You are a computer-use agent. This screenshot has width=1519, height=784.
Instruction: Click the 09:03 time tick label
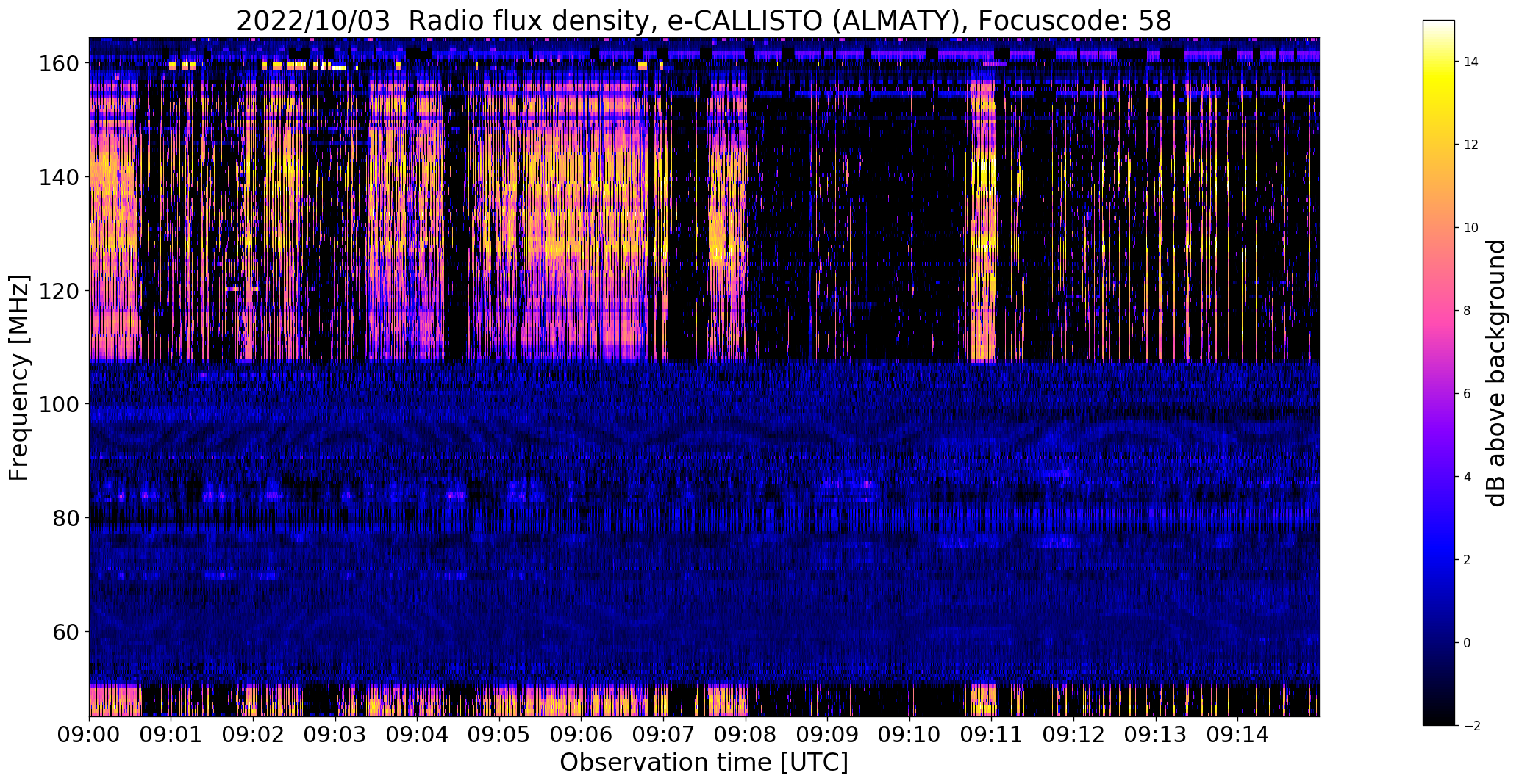(x=335, y=734)
